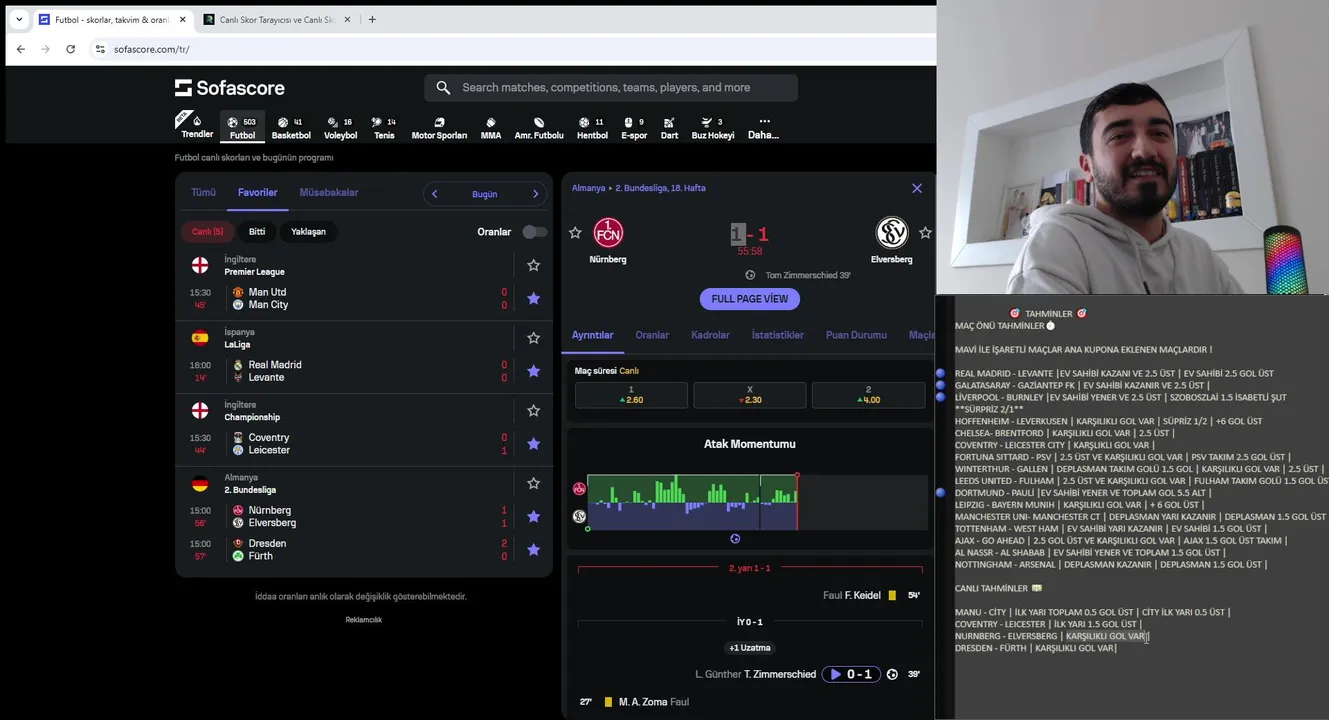Viewport: 1329px width, 720px height.
Task: Favorite Elversberg with the star icon
Action: point(925,233)
